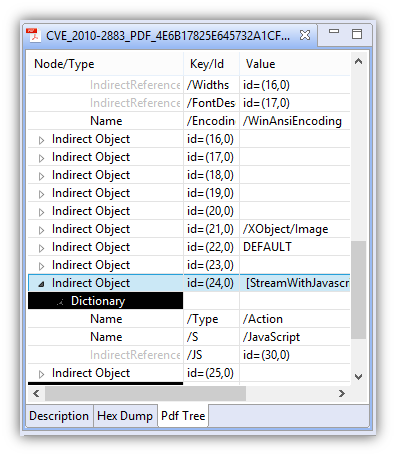This screenshot has width=396, height=456.
Task: Minimize the editor view pane
Action: [334, 31]
